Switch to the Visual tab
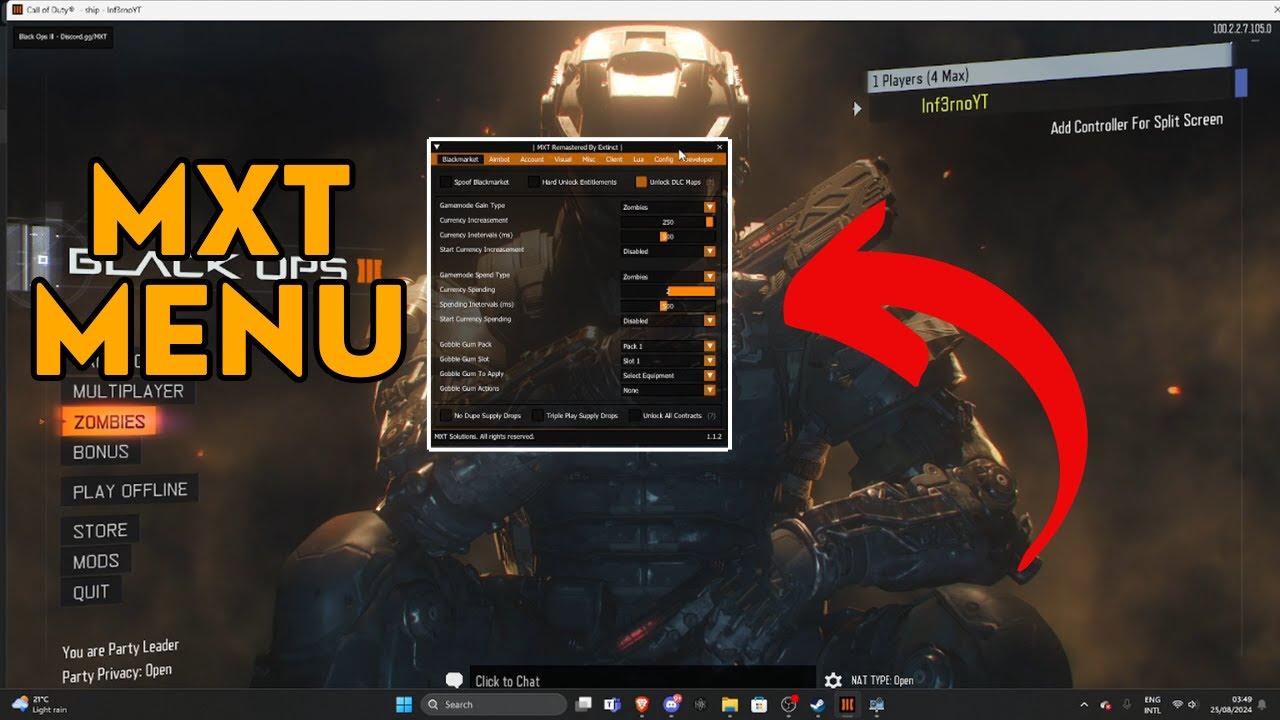The width and height of the screenshot is (1280, 720). 563,159
